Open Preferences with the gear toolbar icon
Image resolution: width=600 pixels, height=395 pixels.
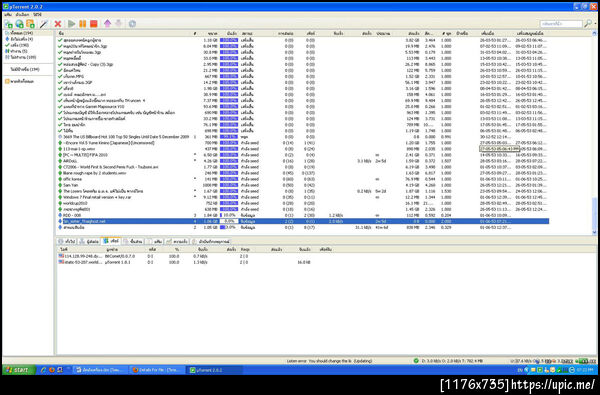point(132,24)
